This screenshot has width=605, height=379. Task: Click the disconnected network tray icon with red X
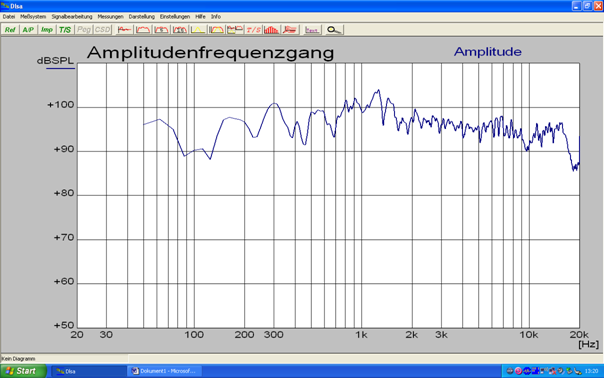(553, 371)
